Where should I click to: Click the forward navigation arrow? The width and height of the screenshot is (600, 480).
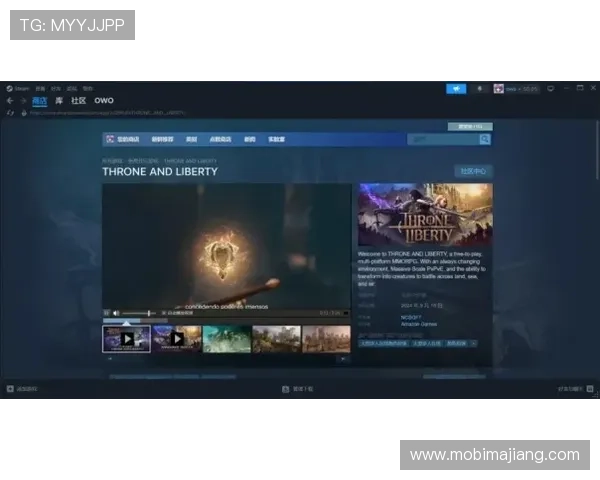click(22, 101)
